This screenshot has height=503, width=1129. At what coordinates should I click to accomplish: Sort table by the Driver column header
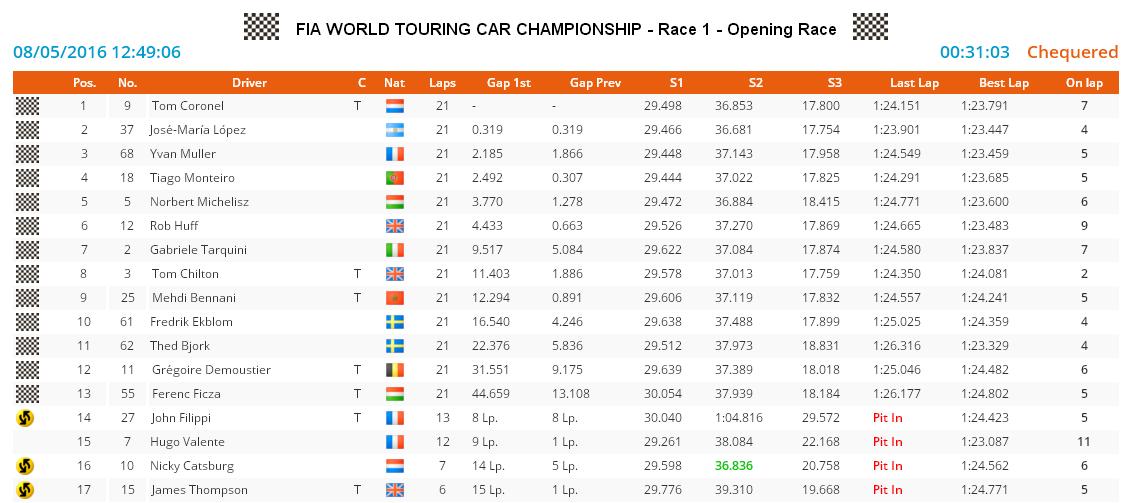(249, 83)
